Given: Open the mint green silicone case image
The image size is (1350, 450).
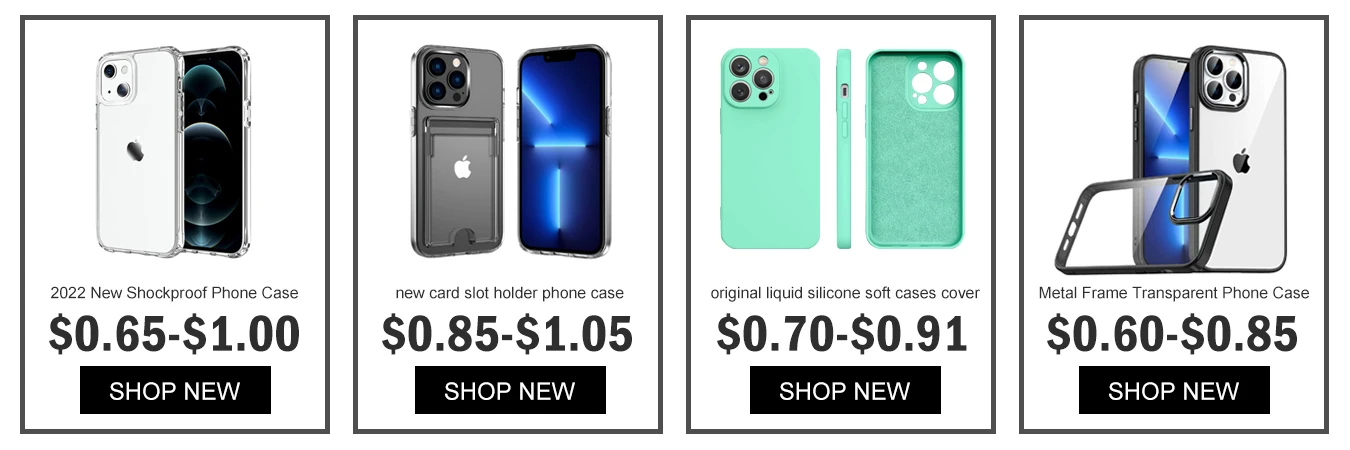Looking at the screenshot, I should (842, 149).
